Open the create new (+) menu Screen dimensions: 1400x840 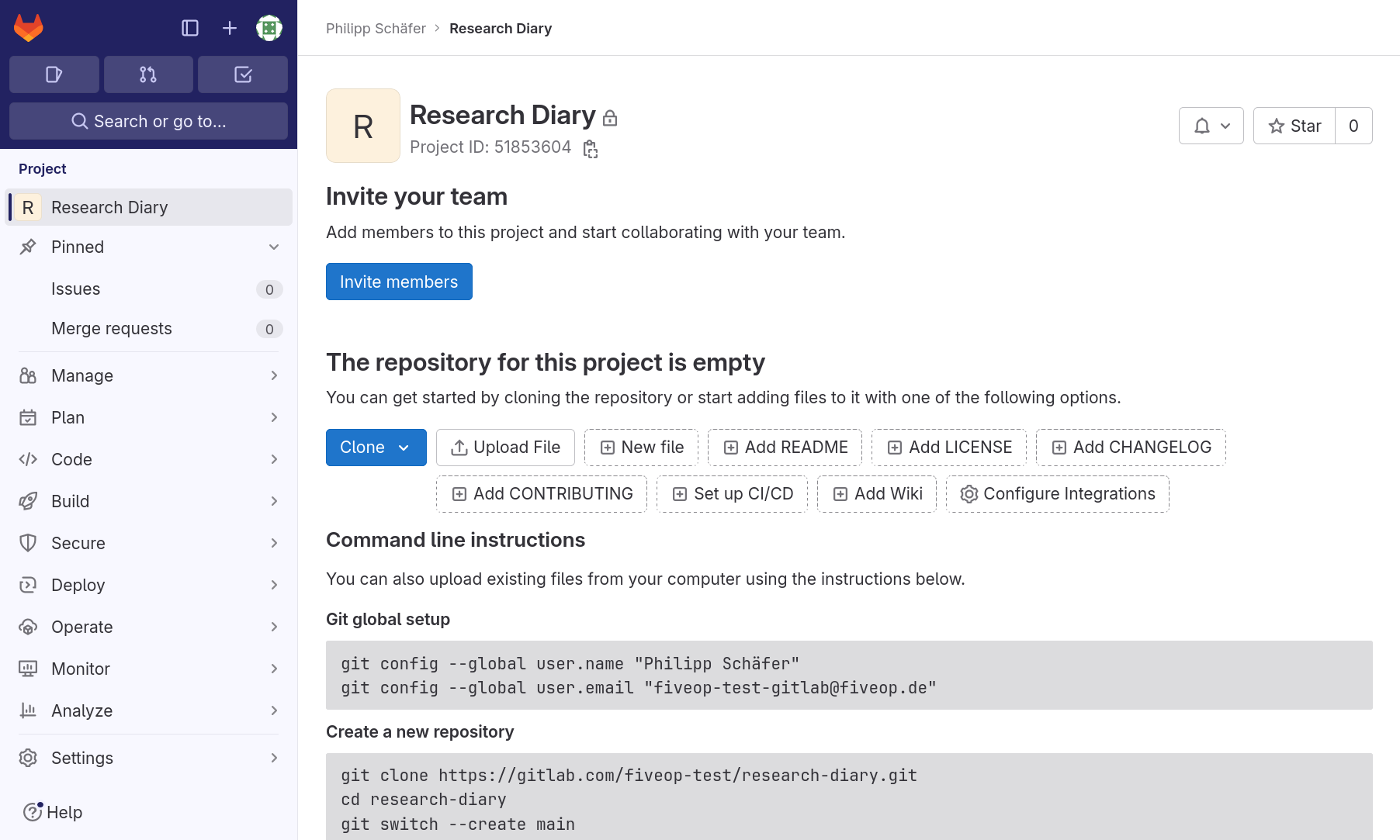pos(229,27)
